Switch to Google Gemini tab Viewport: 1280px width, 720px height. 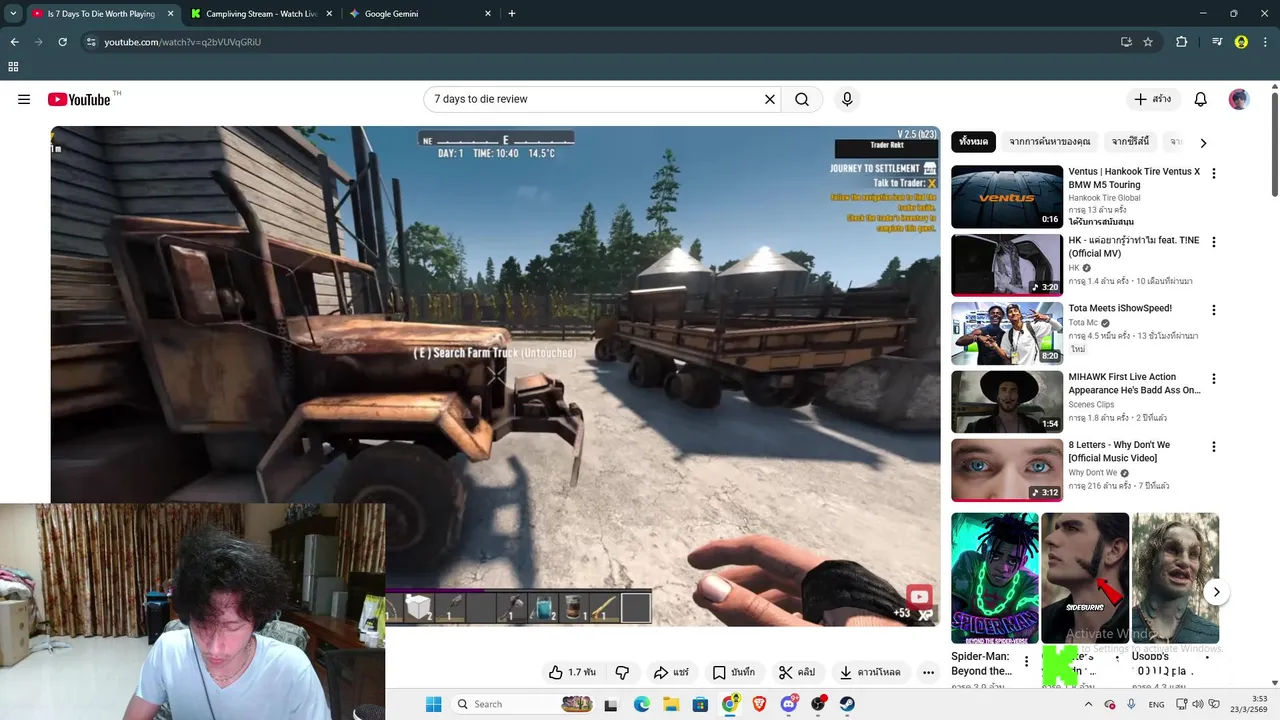pyautogui.click(x=420, y=14)
